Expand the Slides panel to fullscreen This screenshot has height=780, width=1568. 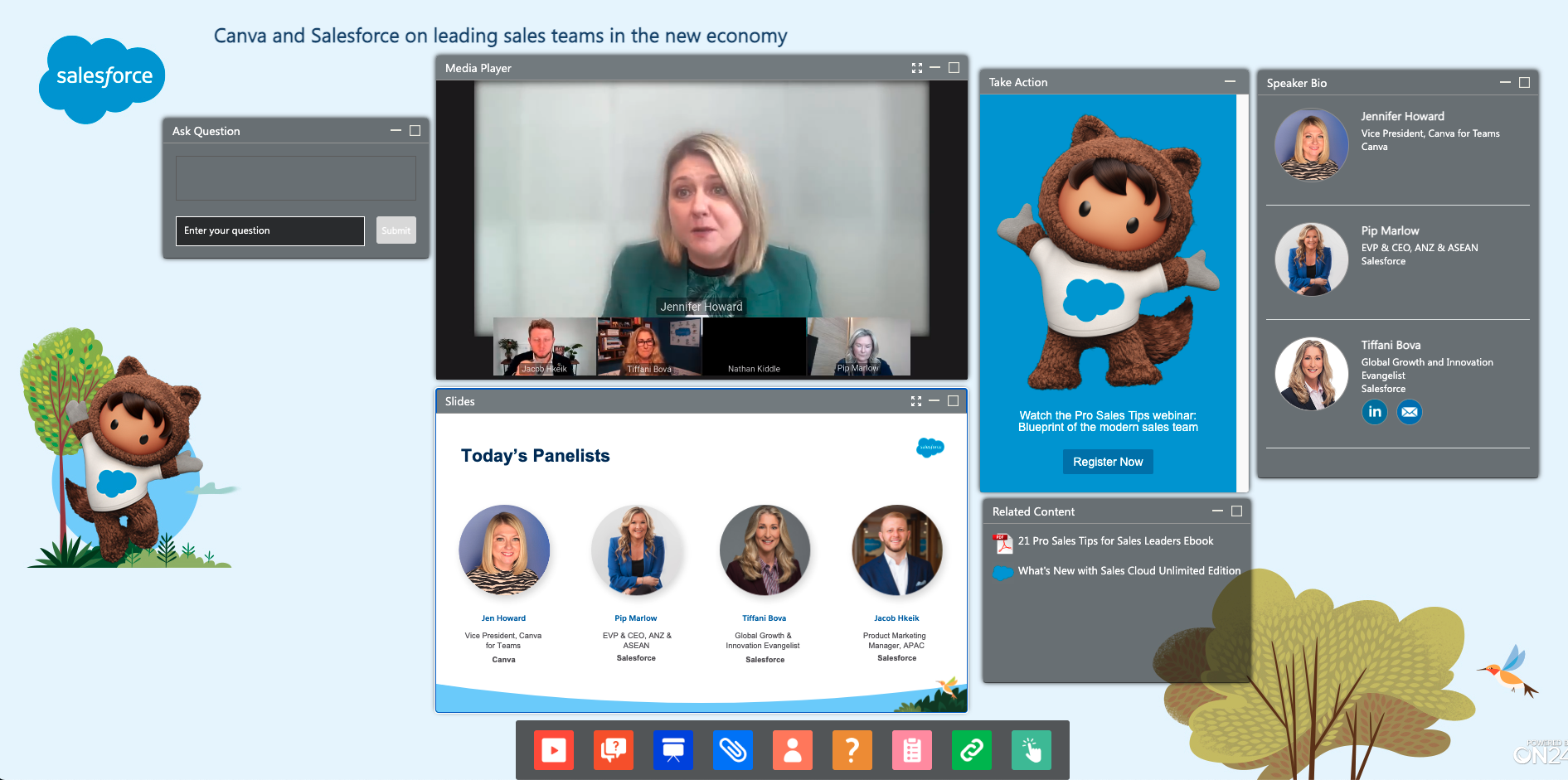pyautogui.click(x=915, y=401)
